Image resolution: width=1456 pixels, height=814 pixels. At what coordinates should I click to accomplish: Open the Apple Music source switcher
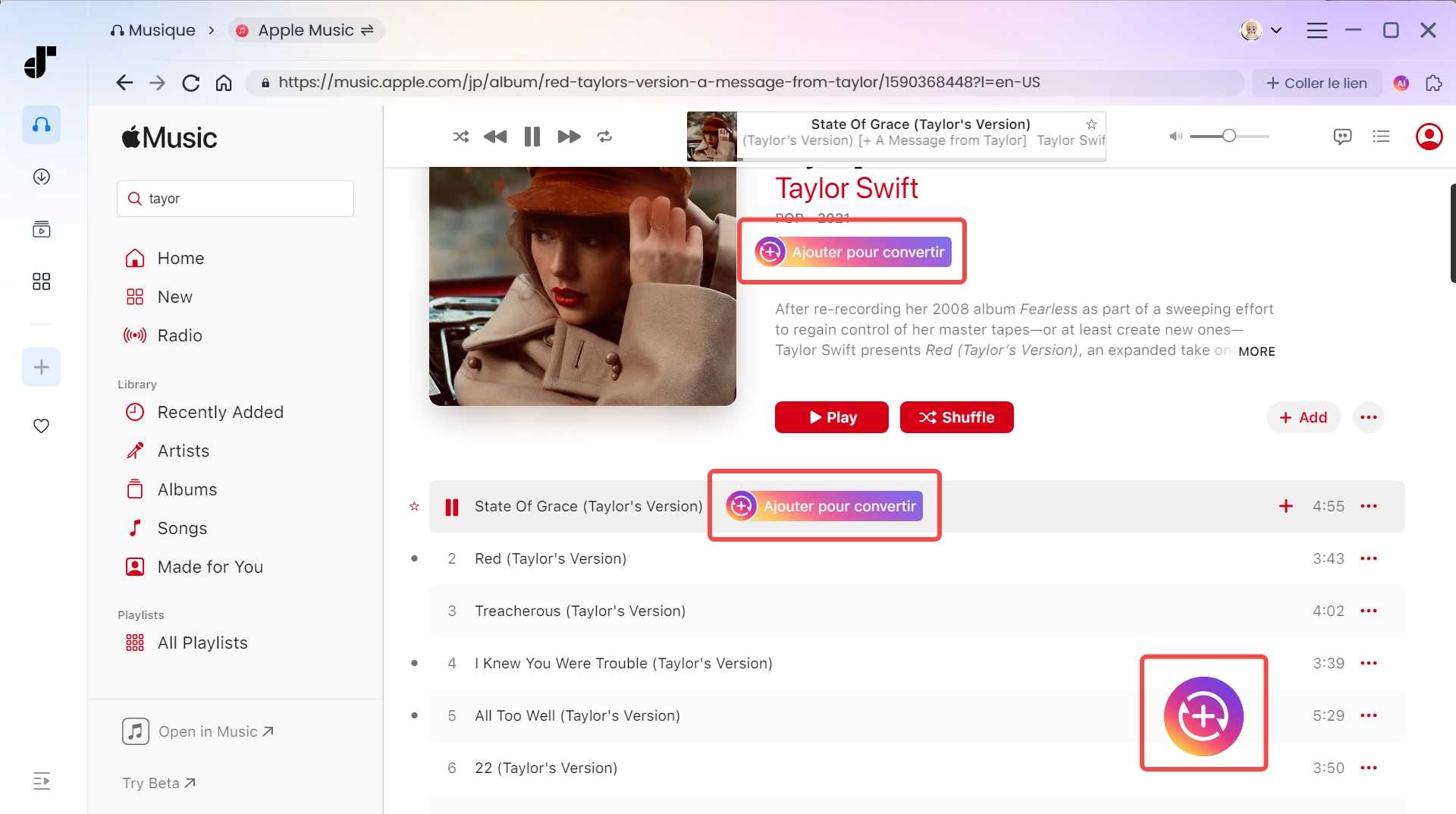pos(306,30)
